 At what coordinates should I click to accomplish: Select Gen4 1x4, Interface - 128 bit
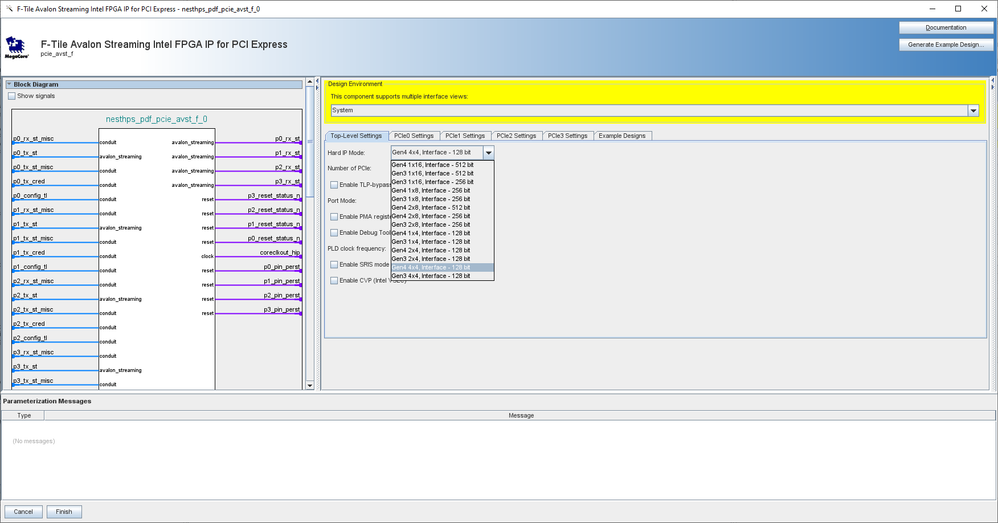442,234
